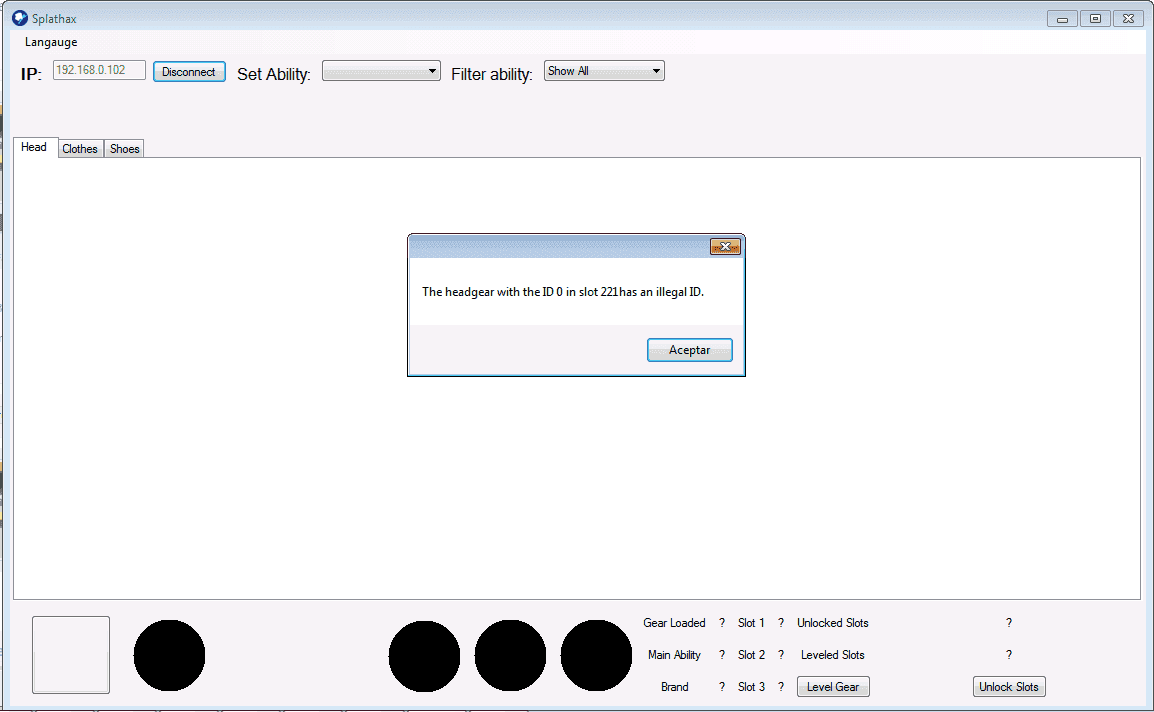Viewport: 1154px width, 712px height.
Task: Switch to the Head tab
Action: 35,147
